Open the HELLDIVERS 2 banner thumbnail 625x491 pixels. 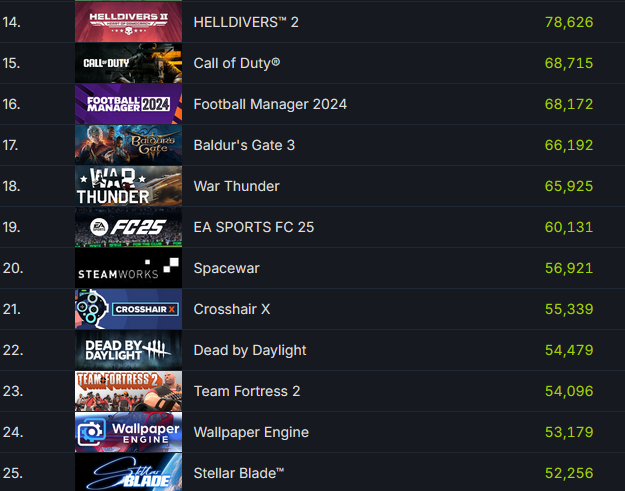(128, 22)
